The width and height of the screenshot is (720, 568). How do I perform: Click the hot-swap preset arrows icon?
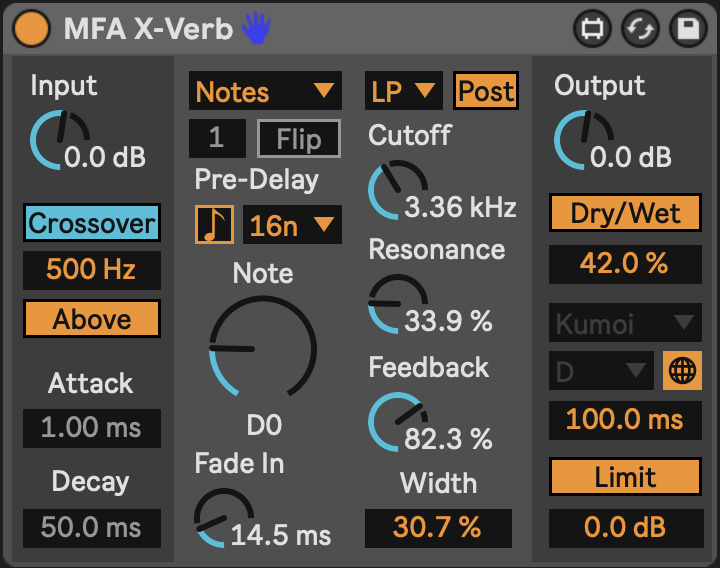pyautogui.click(x=641, y=29)
